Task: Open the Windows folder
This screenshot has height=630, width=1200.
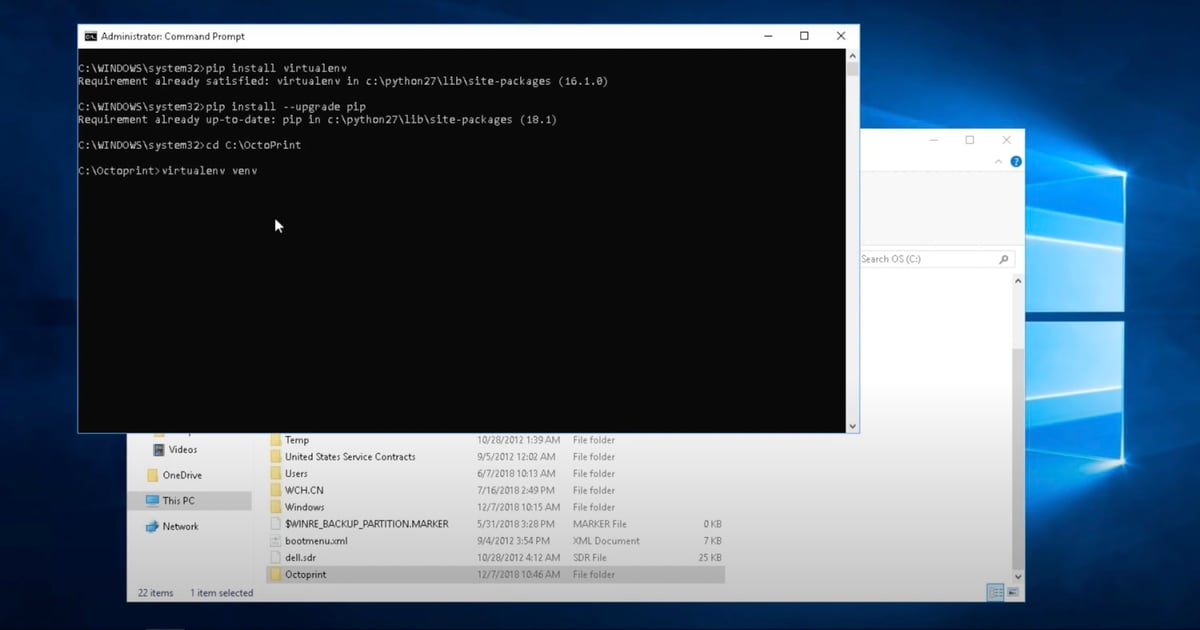Action: (304, 507)
